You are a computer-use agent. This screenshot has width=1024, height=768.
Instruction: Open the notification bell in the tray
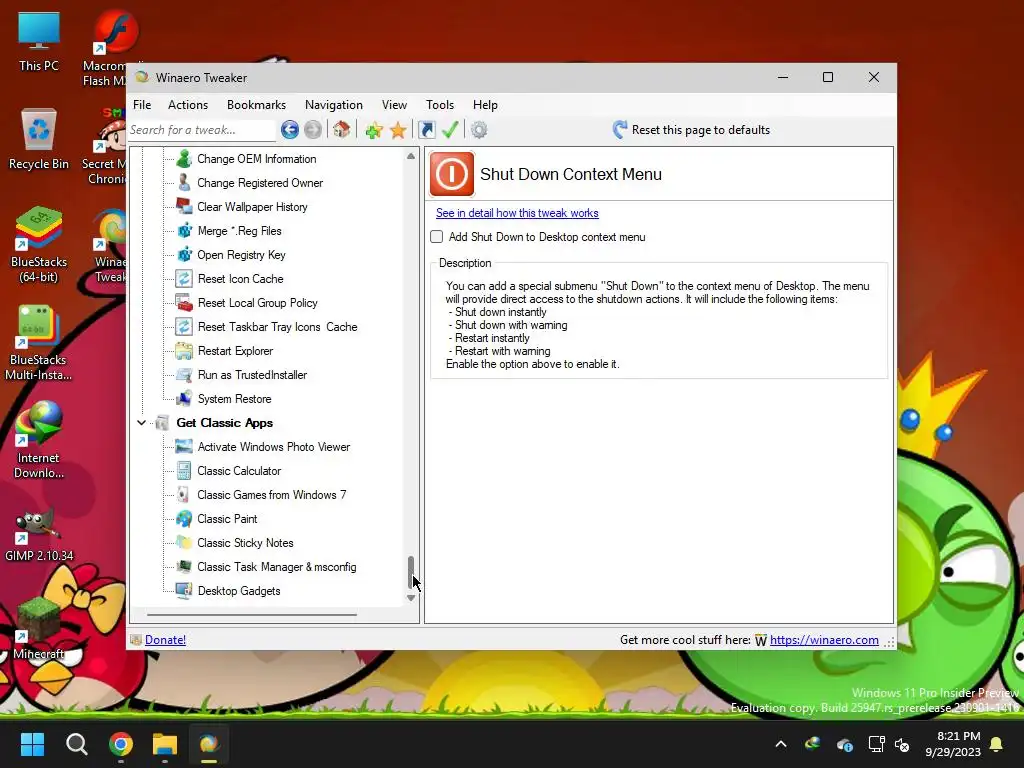pos(997,744)
